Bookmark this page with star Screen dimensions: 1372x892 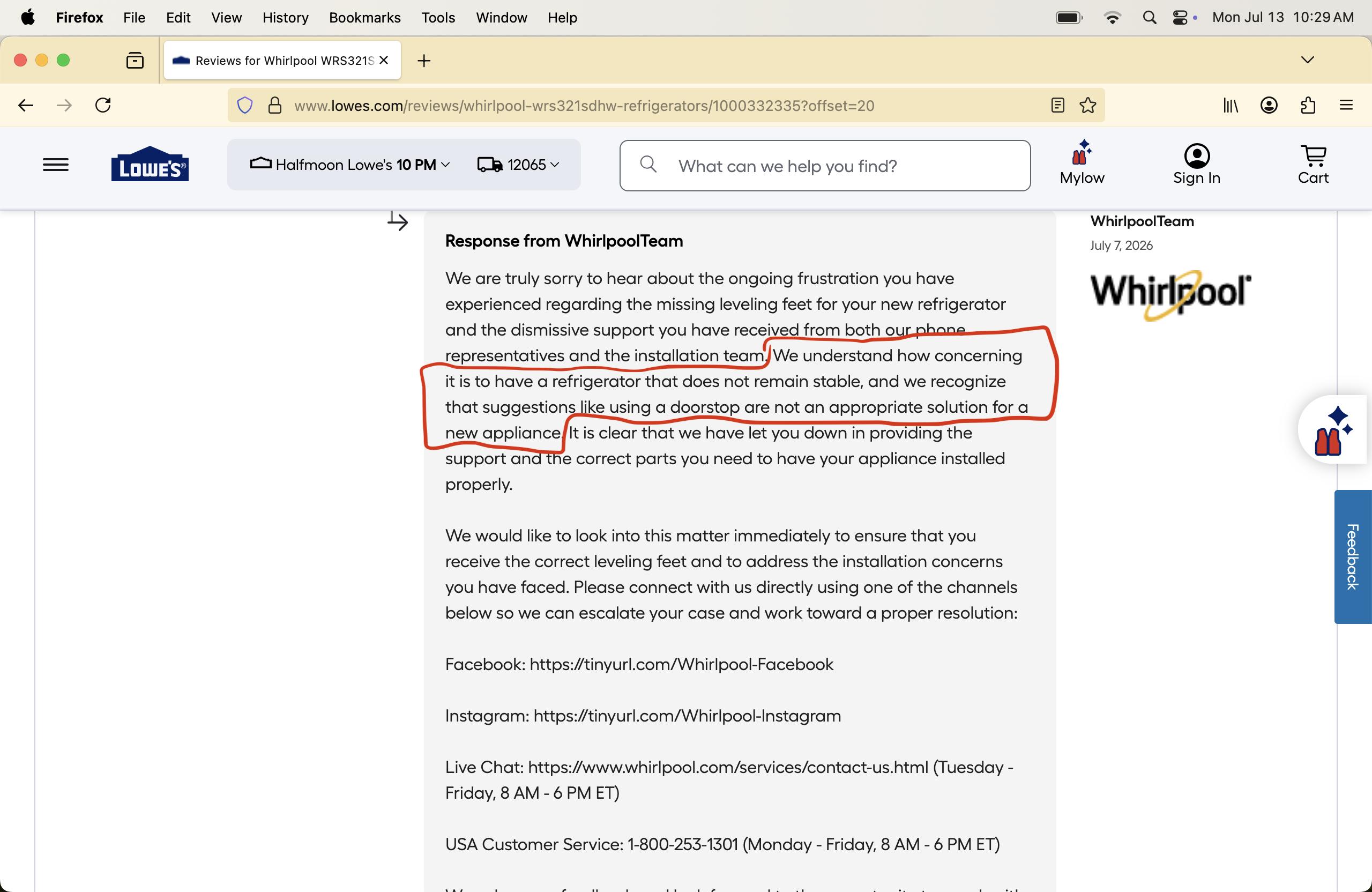[1088, 105]
